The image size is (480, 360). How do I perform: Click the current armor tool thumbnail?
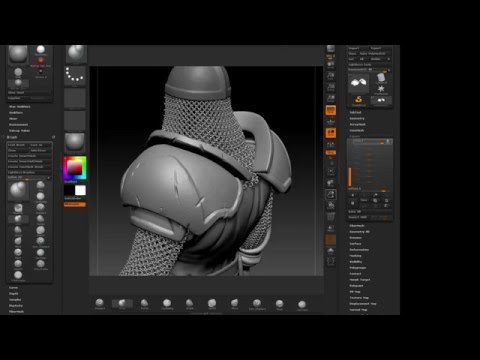[359, 83]
